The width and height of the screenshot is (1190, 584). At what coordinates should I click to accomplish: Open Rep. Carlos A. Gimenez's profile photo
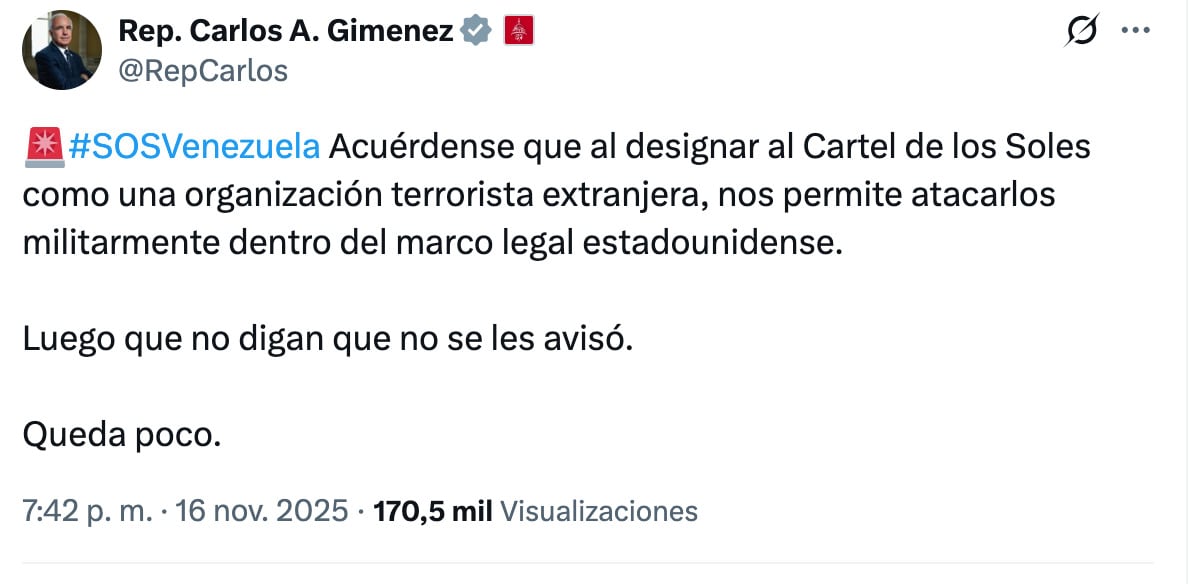coord(61,50)
